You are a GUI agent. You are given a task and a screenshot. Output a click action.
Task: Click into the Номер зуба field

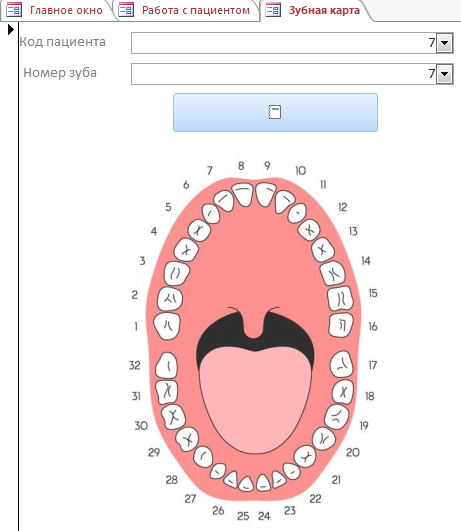pos(292,74)
